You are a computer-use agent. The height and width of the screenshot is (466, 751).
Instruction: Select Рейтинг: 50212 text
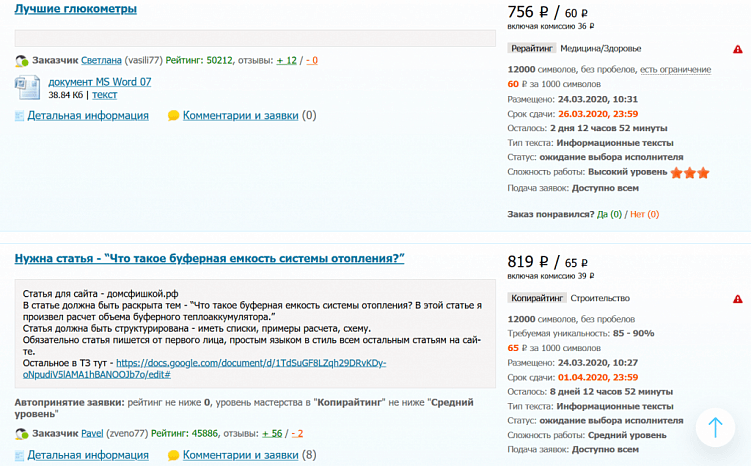pyautogui.click(x=199, y=60)
